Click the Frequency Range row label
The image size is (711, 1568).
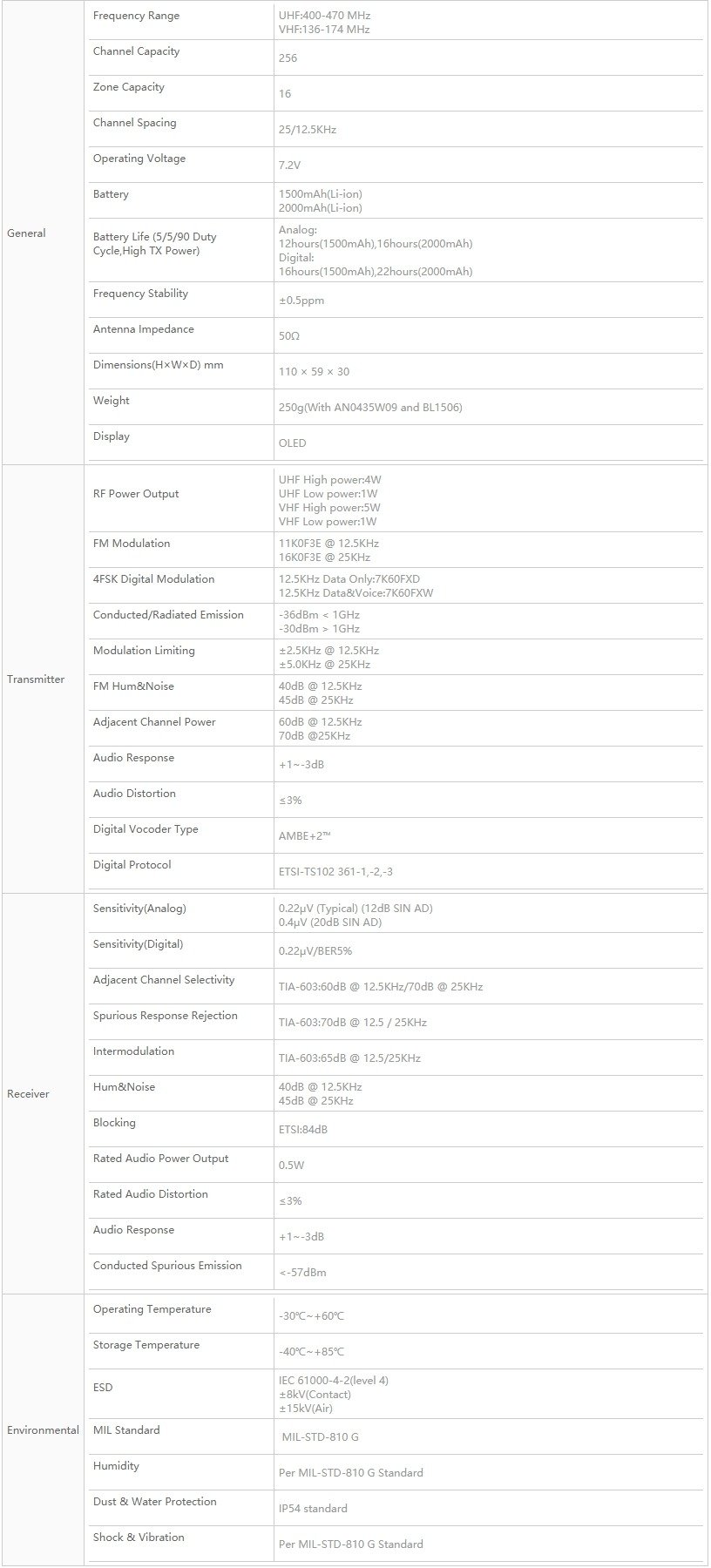click(136, 16)
